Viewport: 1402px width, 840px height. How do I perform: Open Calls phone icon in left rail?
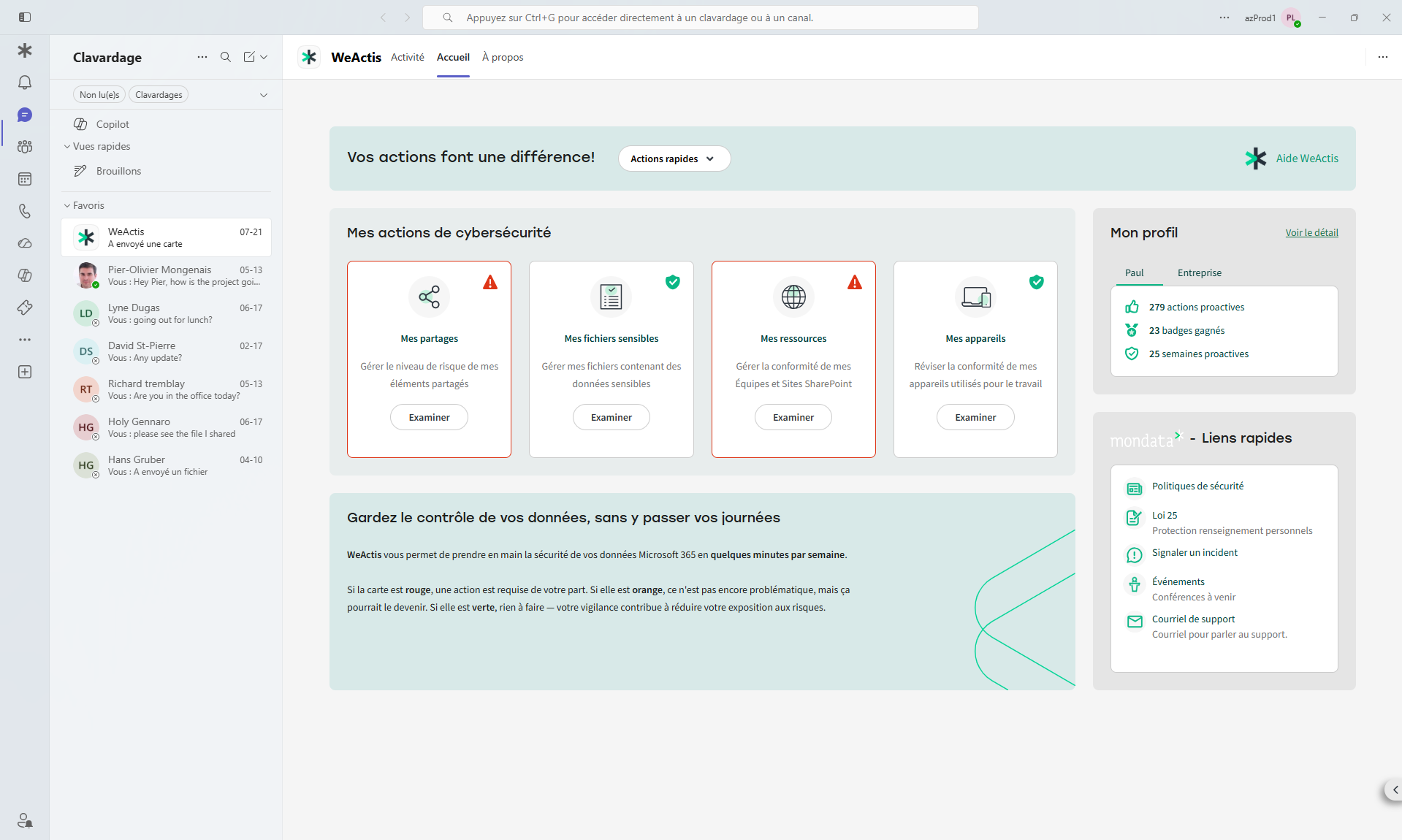(25, 211)
